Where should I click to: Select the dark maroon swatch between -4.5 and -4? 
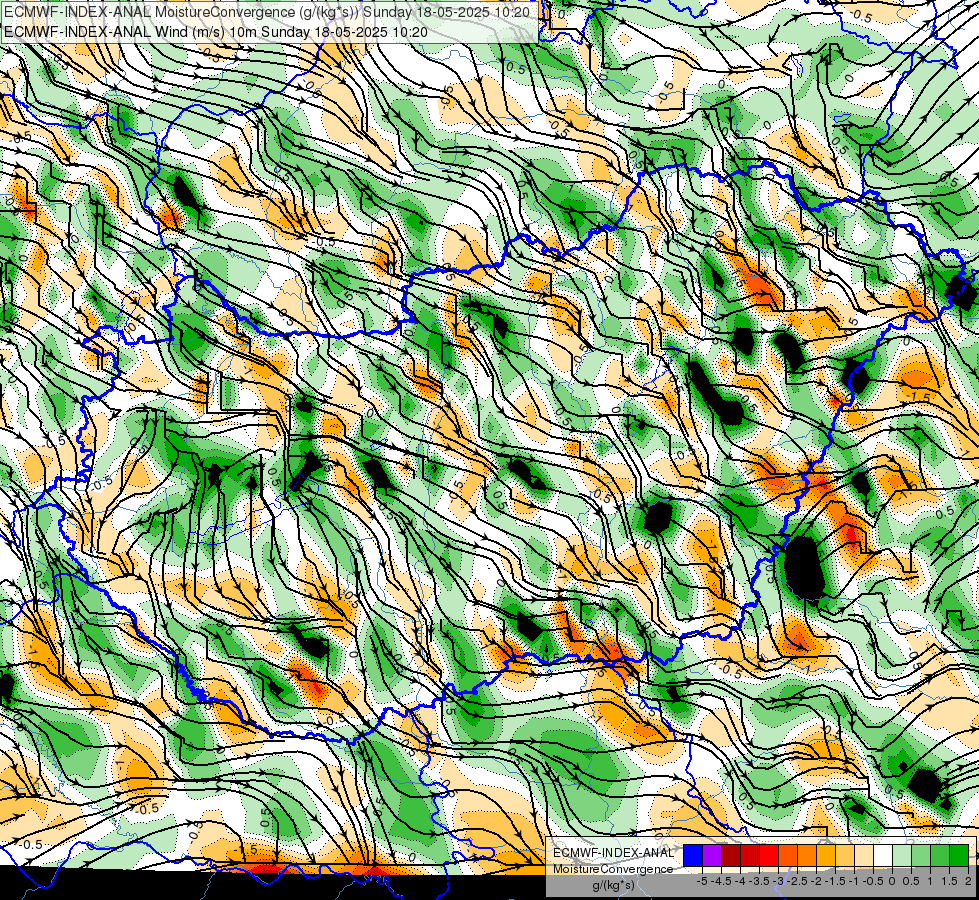731,856
